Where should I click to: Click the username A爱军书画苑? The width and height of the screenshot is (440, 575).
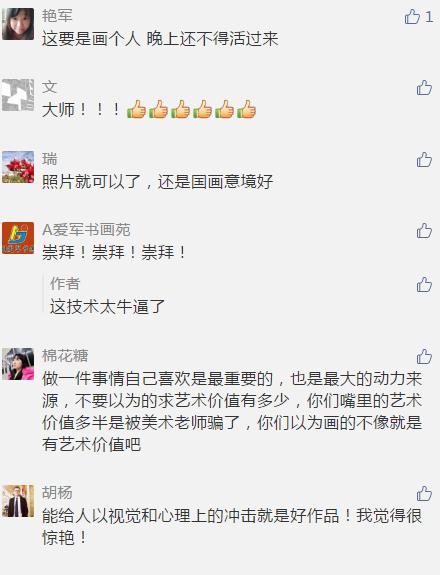[87, 230]
